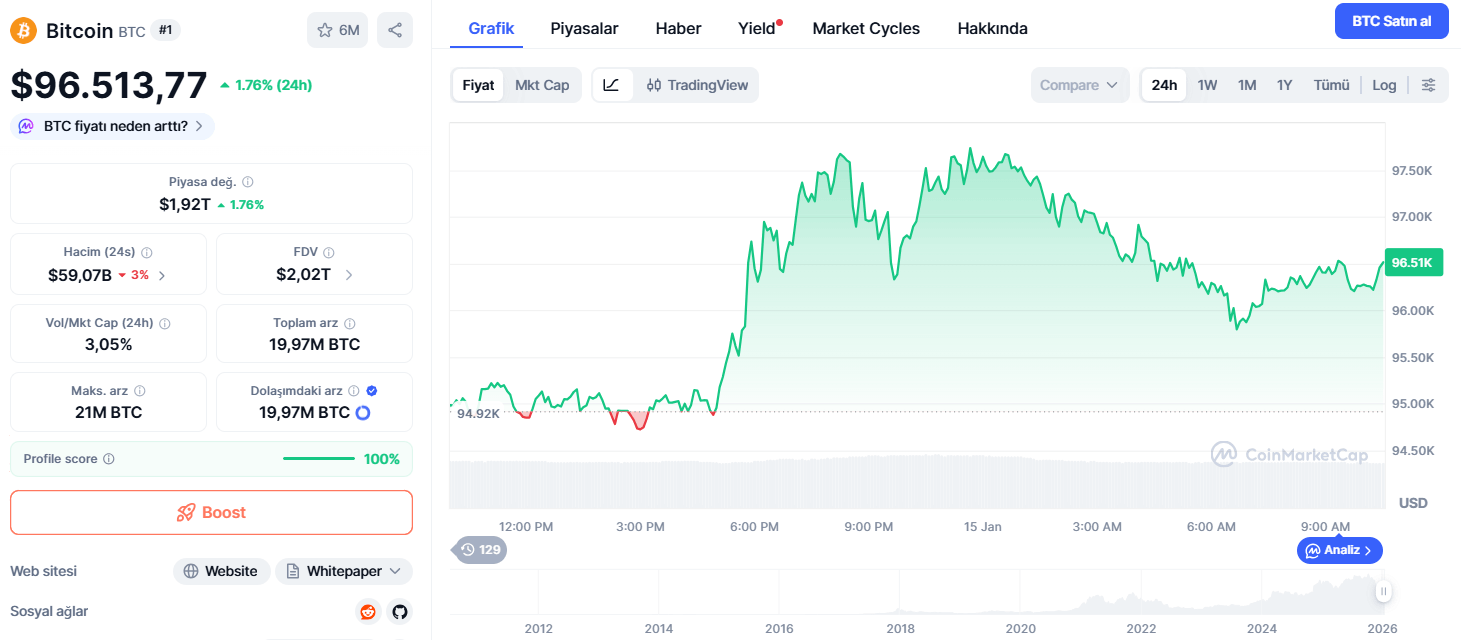Open Bitcoin's Reddit social icon
The width and height of the screenshot is (1461, 640).
pos(368,611)
